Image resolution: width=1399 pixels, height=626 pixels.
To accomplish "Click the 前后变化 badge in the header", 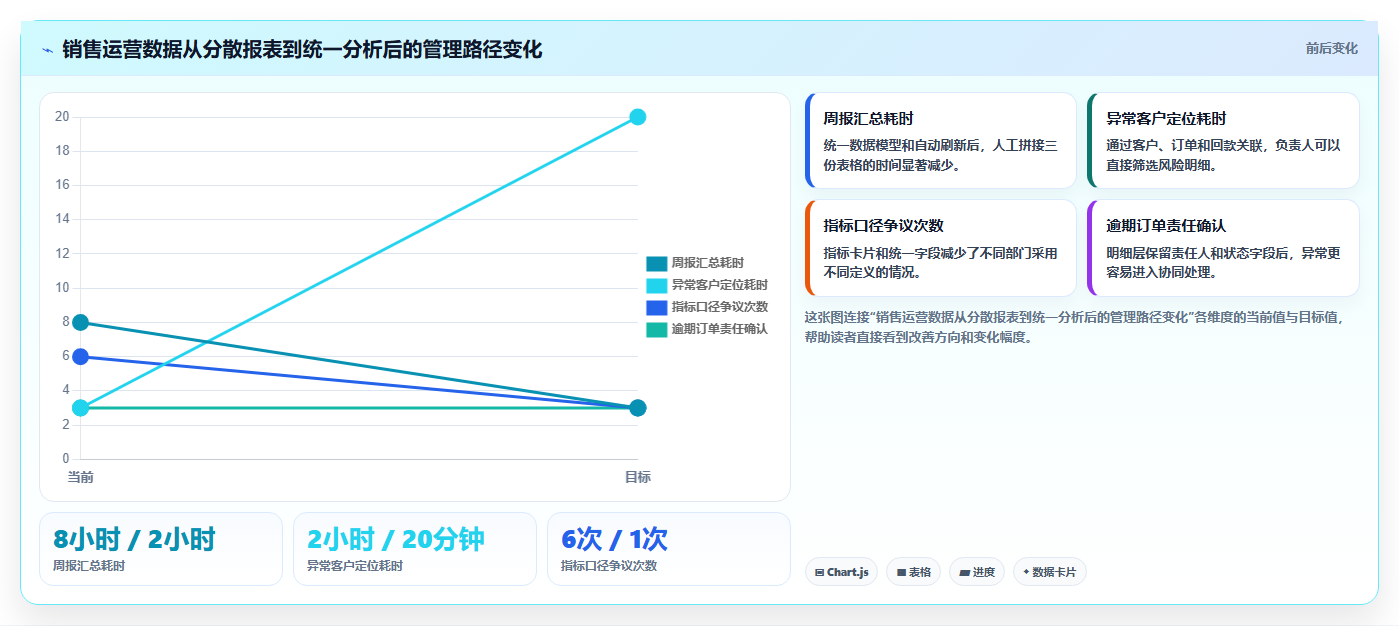I will (x=1331, y=48).
